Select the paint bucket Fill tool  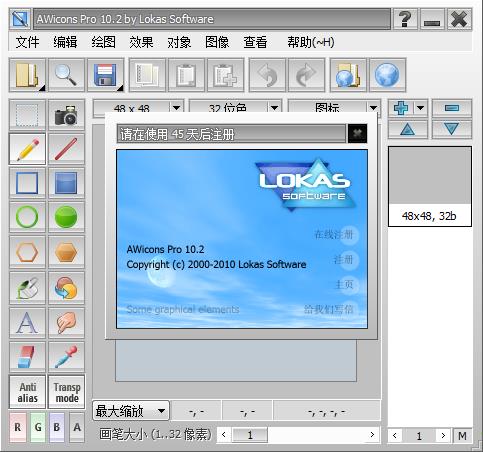(27, 288)
